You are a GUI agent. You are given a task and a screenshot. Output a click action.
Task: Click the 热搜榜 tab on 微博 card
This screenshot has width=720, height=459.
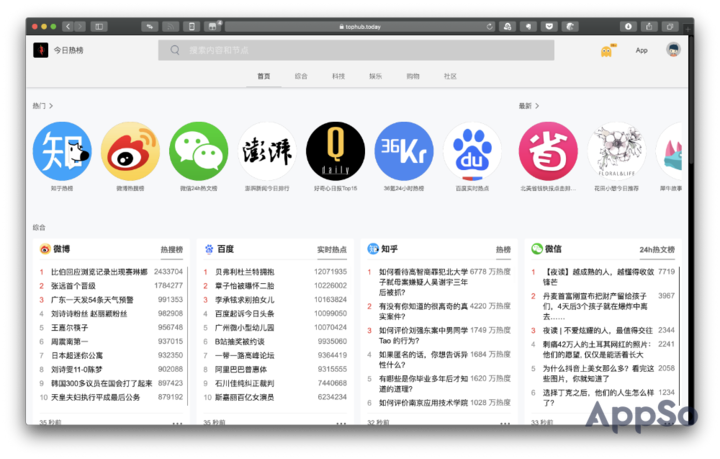pos(172,250)
